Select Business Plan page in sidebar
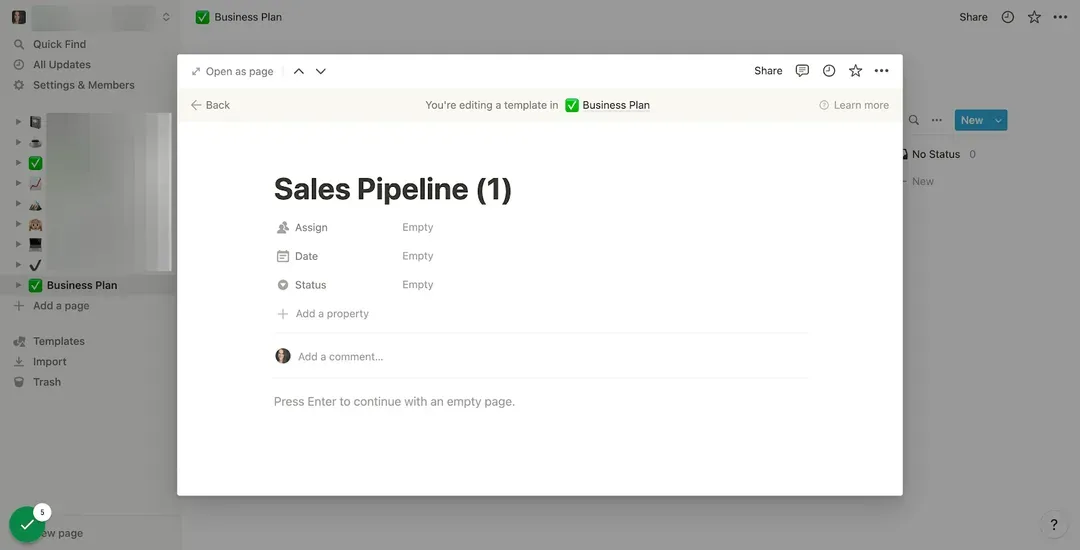Image resolution: width=1080 pixels, height=550 pixels. (x=81, y=285)
